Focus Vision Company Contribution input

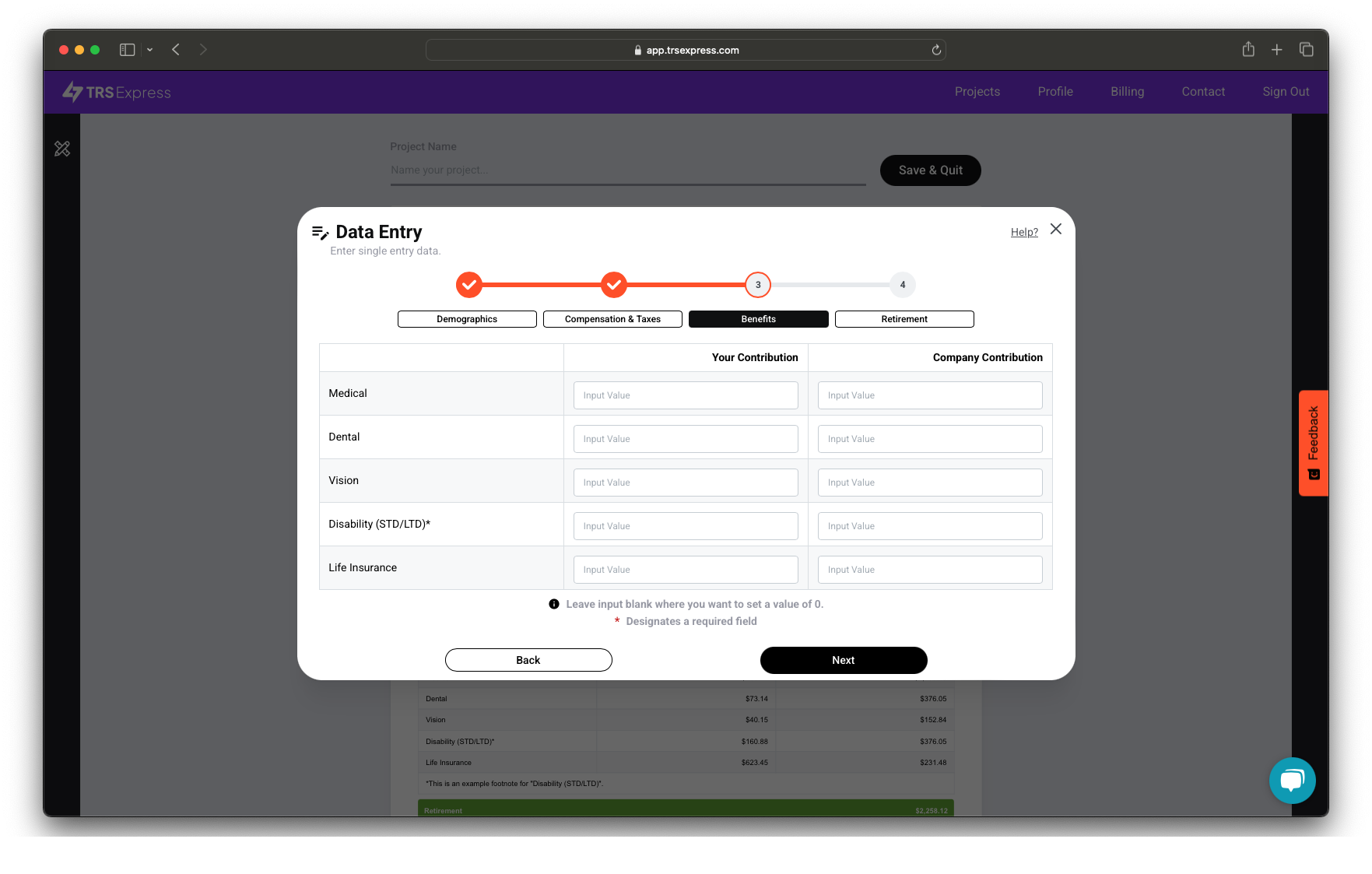click(930, 483)
